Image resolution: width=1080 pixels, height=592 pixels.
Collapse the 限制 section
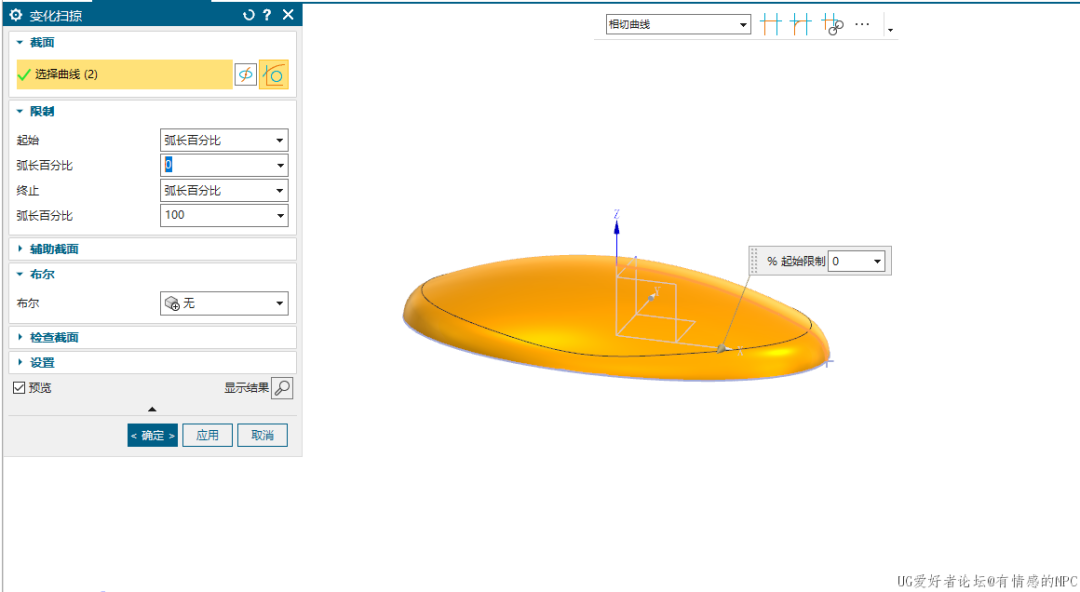(19, 112)
